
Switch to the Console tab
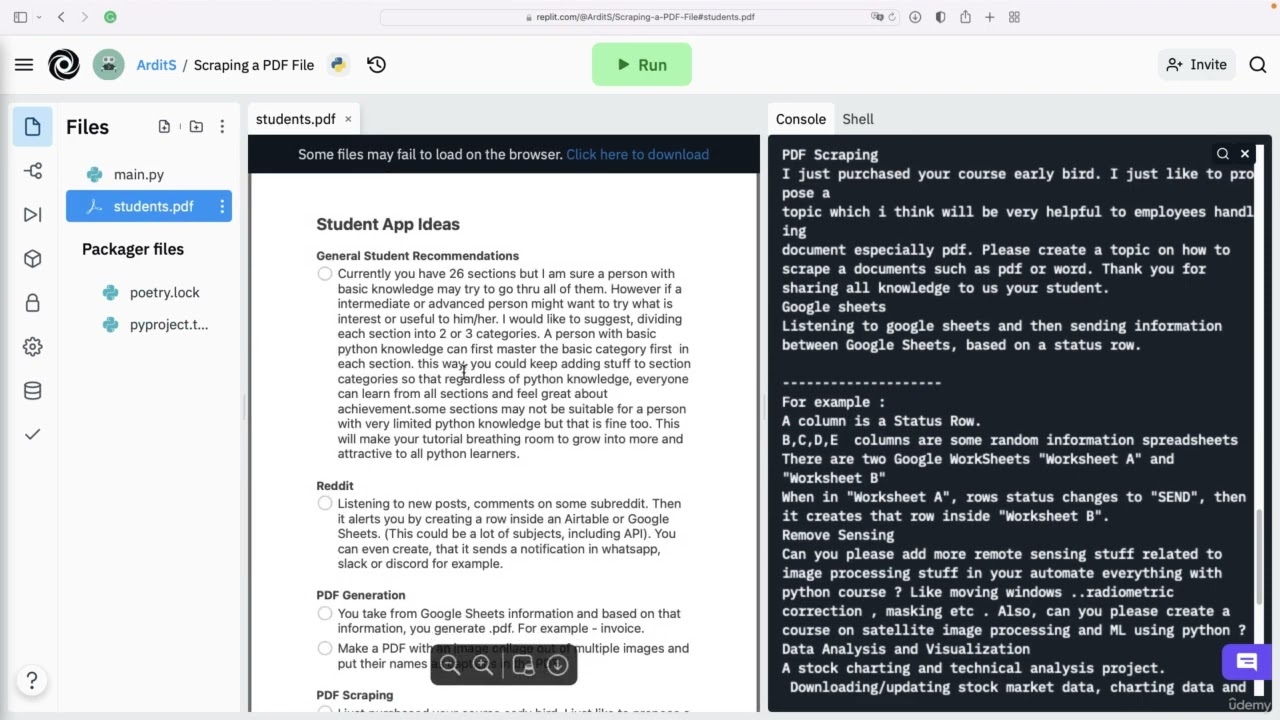pos(801,119)
